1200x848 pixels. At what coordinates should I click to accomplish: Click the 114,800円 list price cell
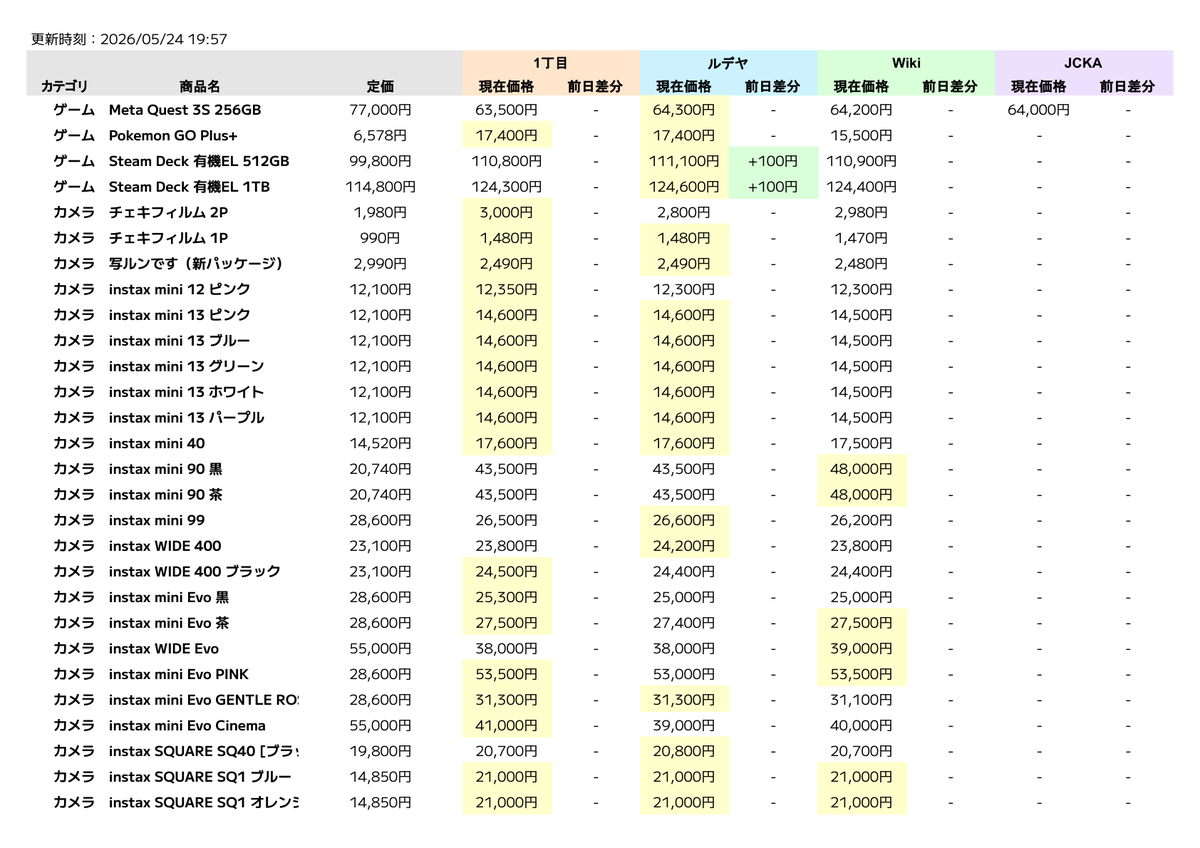380,187
